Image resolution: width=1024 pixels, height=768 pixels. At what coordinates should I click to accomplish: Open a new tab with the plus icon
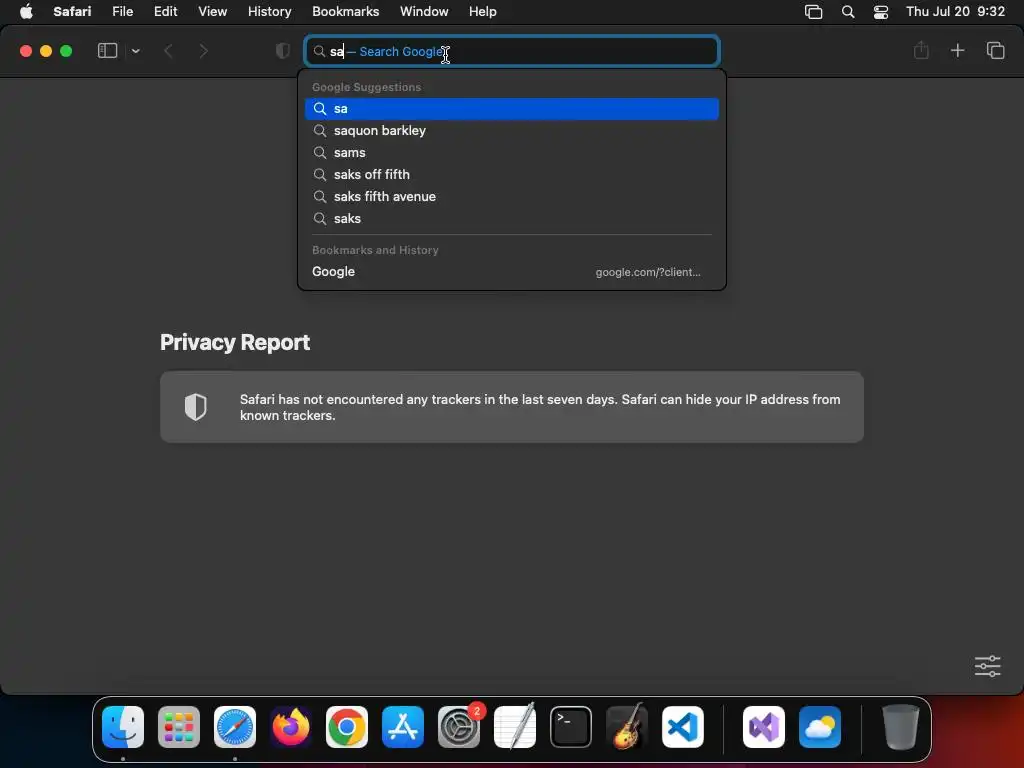coord(957,50)
